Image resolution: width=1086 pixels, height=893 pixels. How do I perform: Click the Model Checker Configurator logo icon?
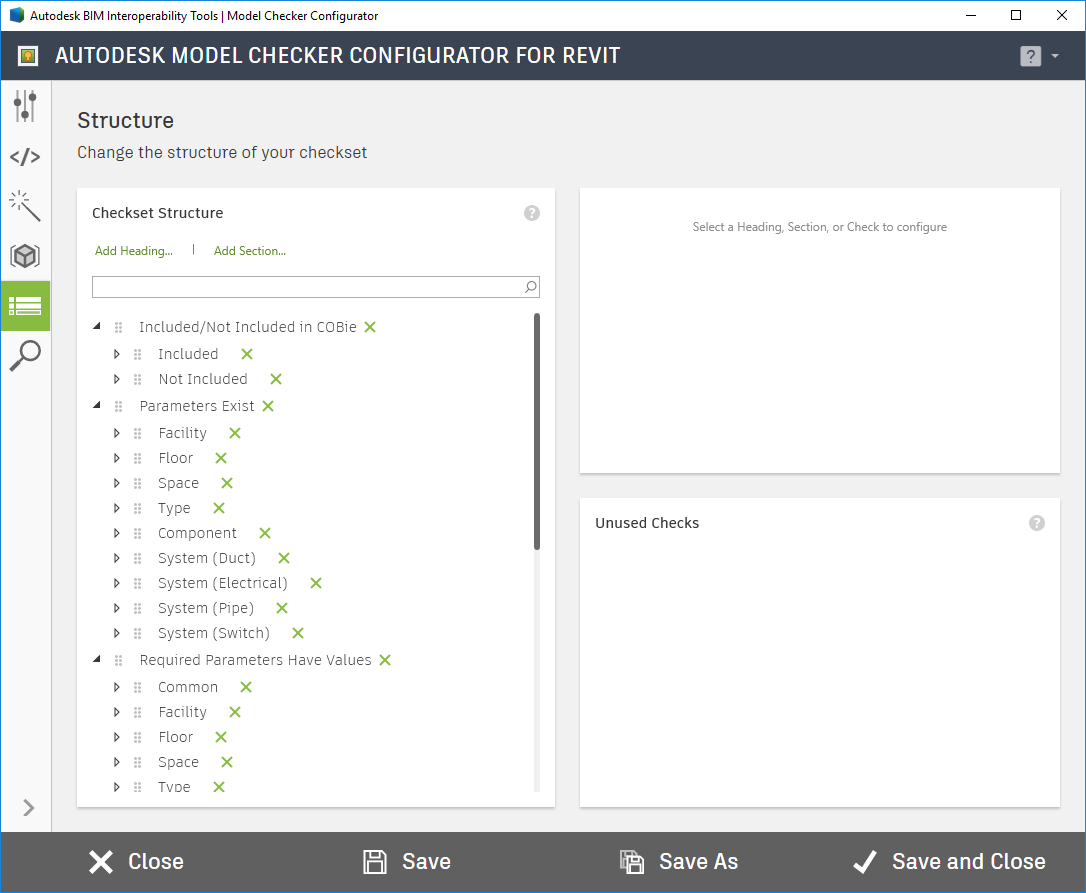(28, 55)
